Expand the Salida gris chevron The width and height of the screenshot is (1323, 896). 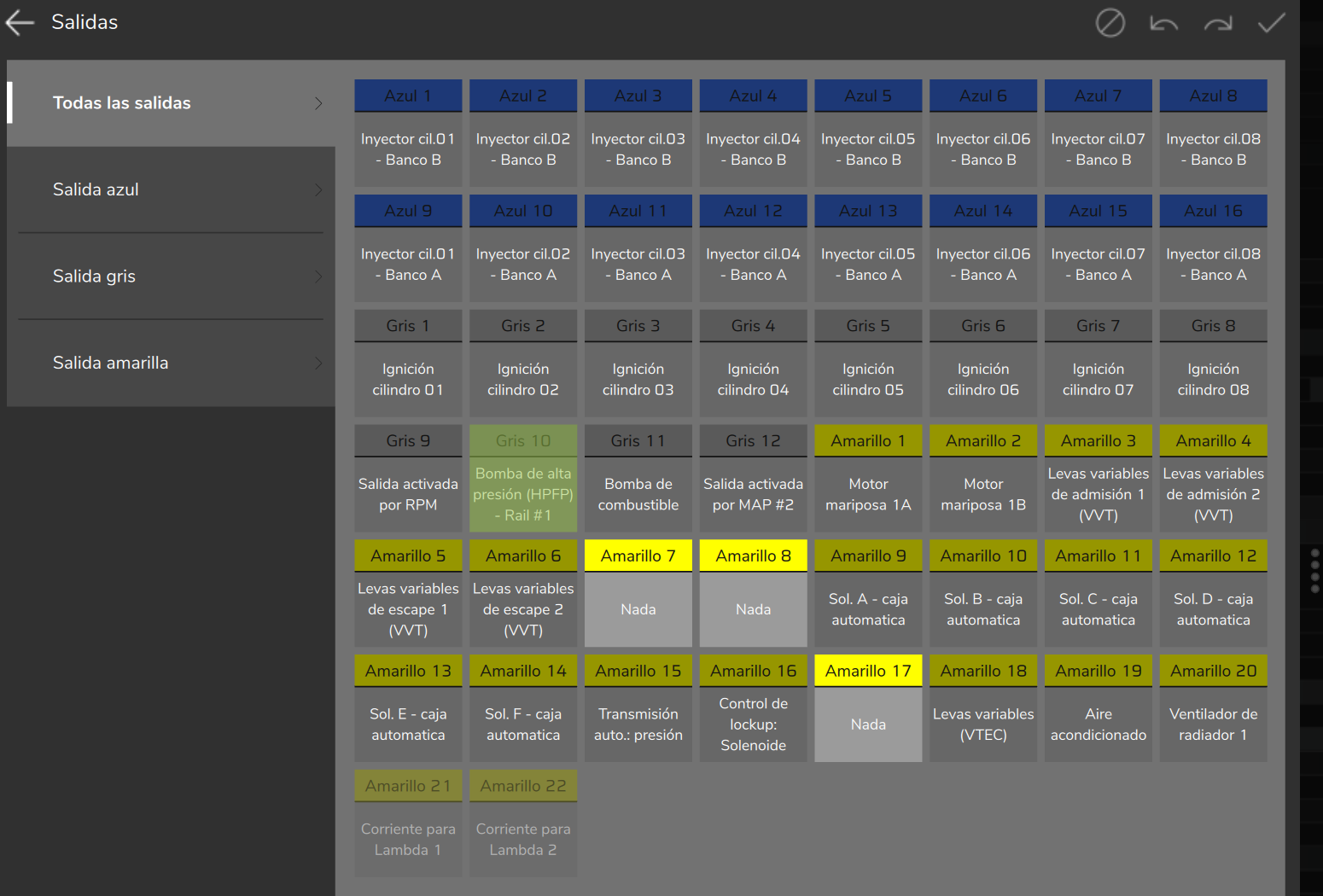318,276
